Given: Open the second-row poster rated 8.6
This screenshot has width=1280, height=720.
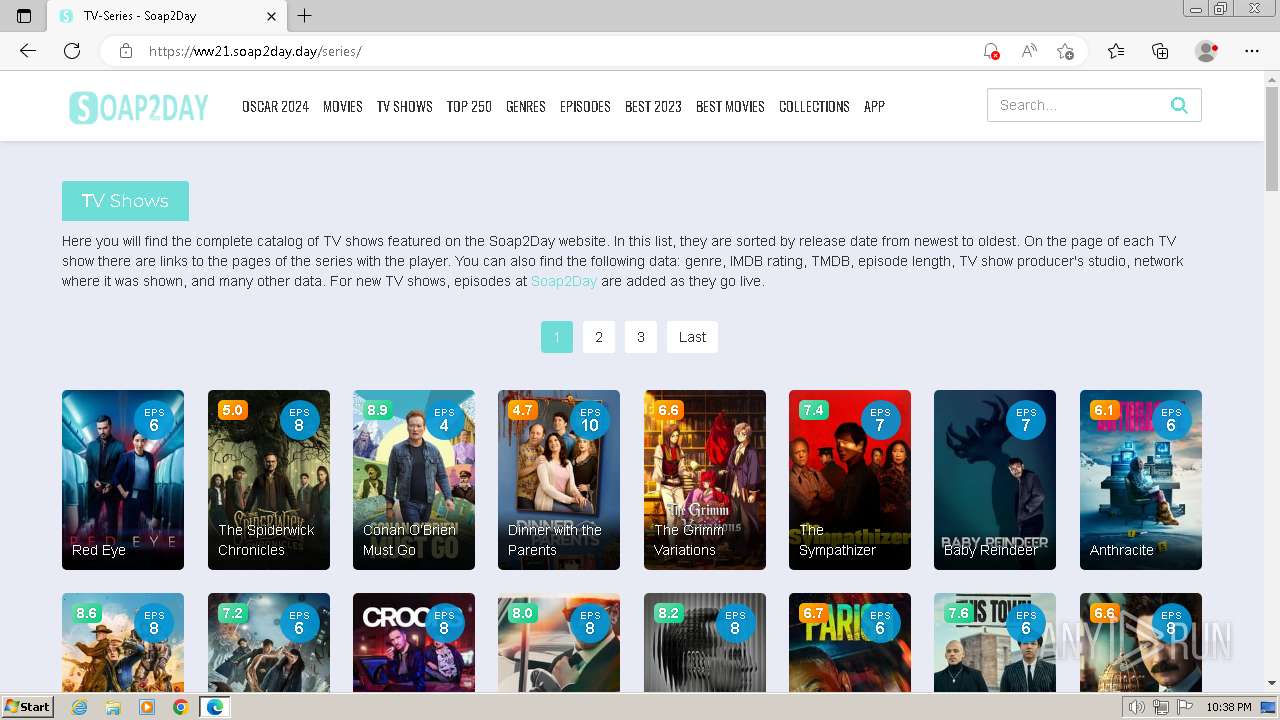Looking at the screenshot, I should 123,643.
